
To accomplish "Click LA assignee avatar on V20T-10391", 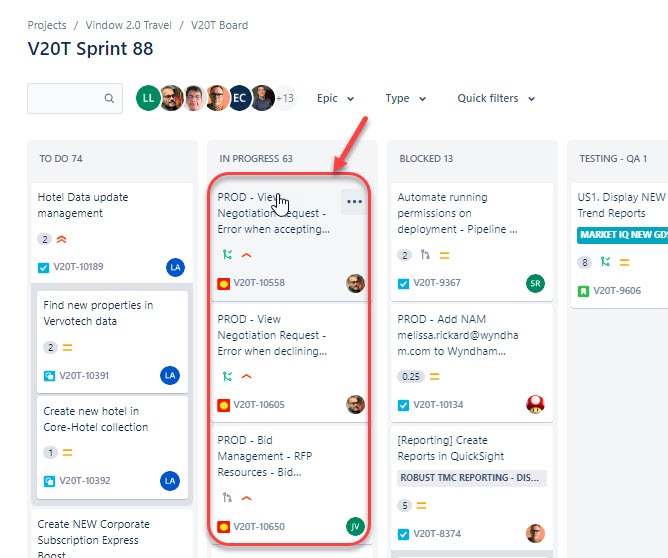I will (170, 375).
